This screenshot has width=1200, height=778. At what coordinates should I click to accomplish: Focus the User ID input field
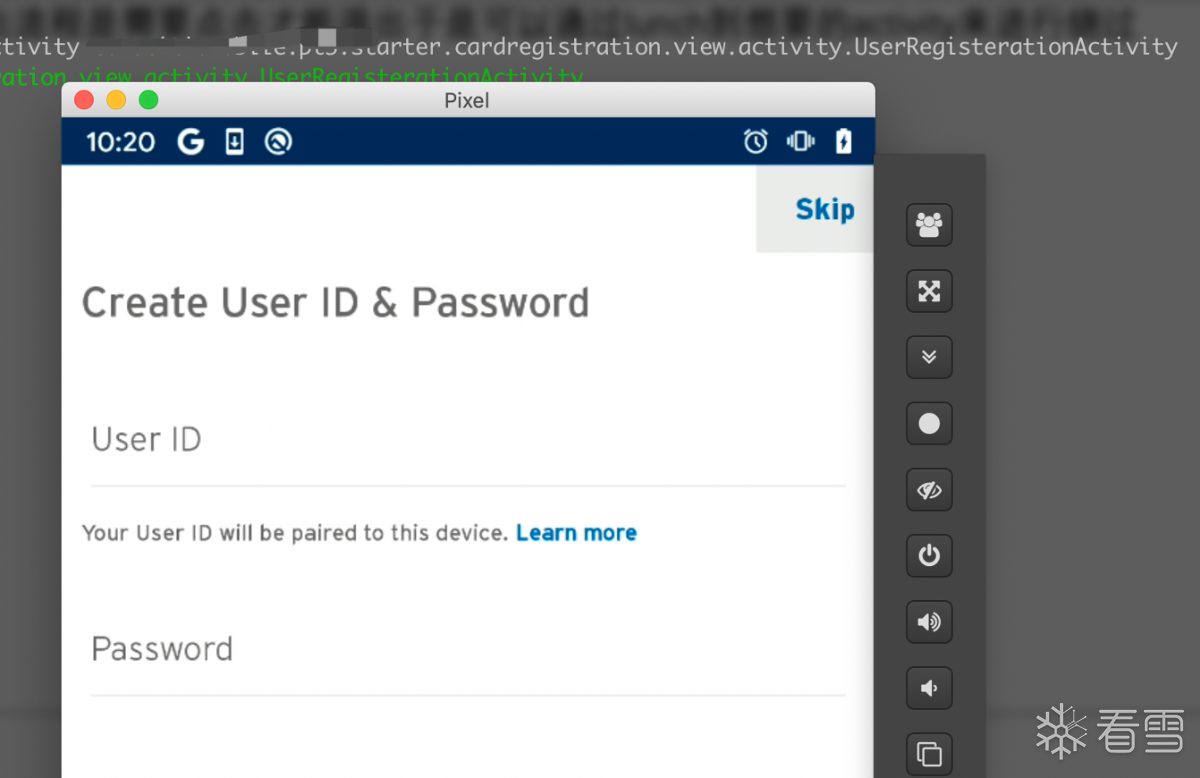468,440
